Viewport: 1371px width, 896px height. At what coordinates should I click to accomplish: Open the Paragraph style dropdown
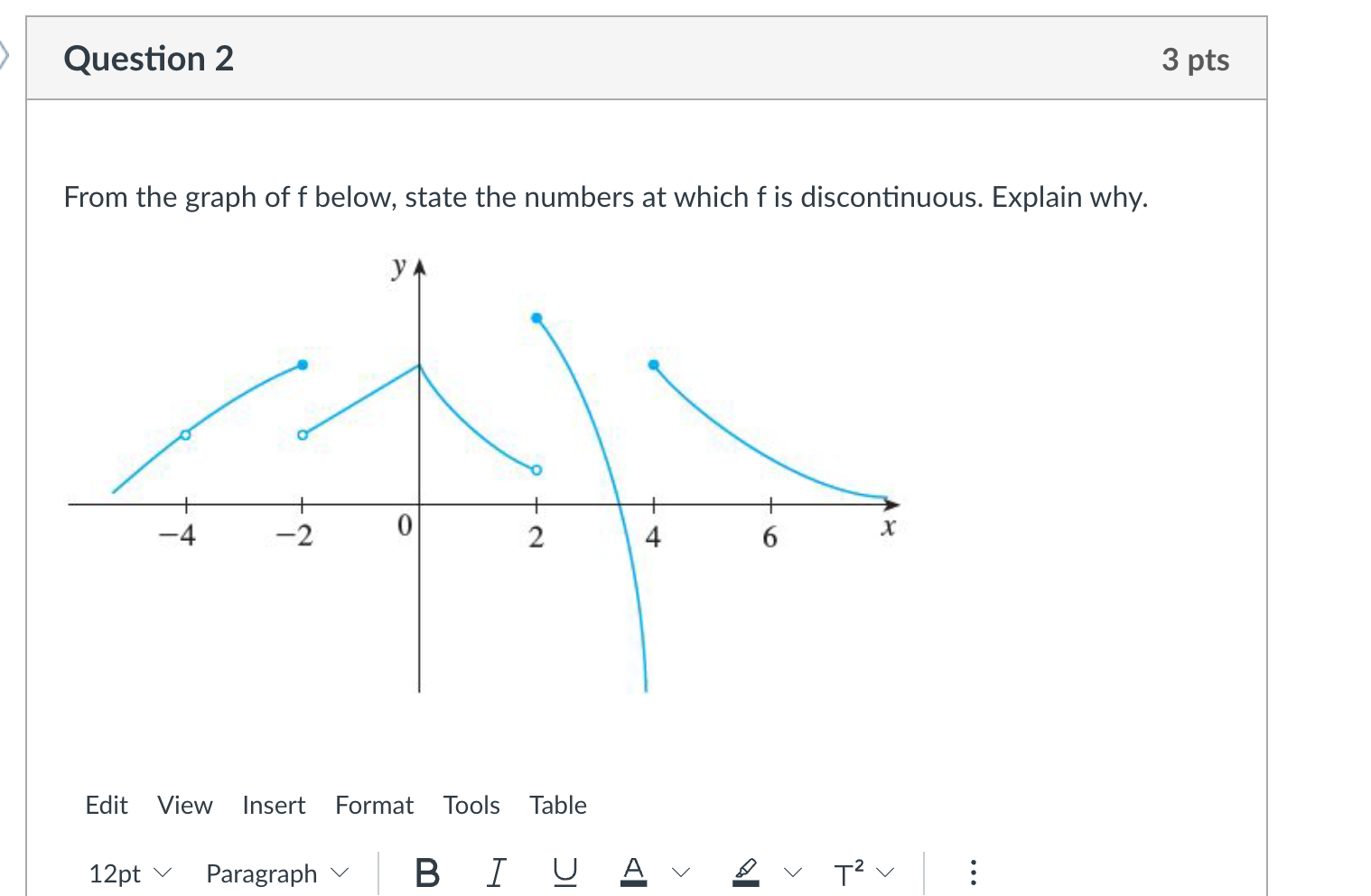pyautogui.click(x=274, y=873)
